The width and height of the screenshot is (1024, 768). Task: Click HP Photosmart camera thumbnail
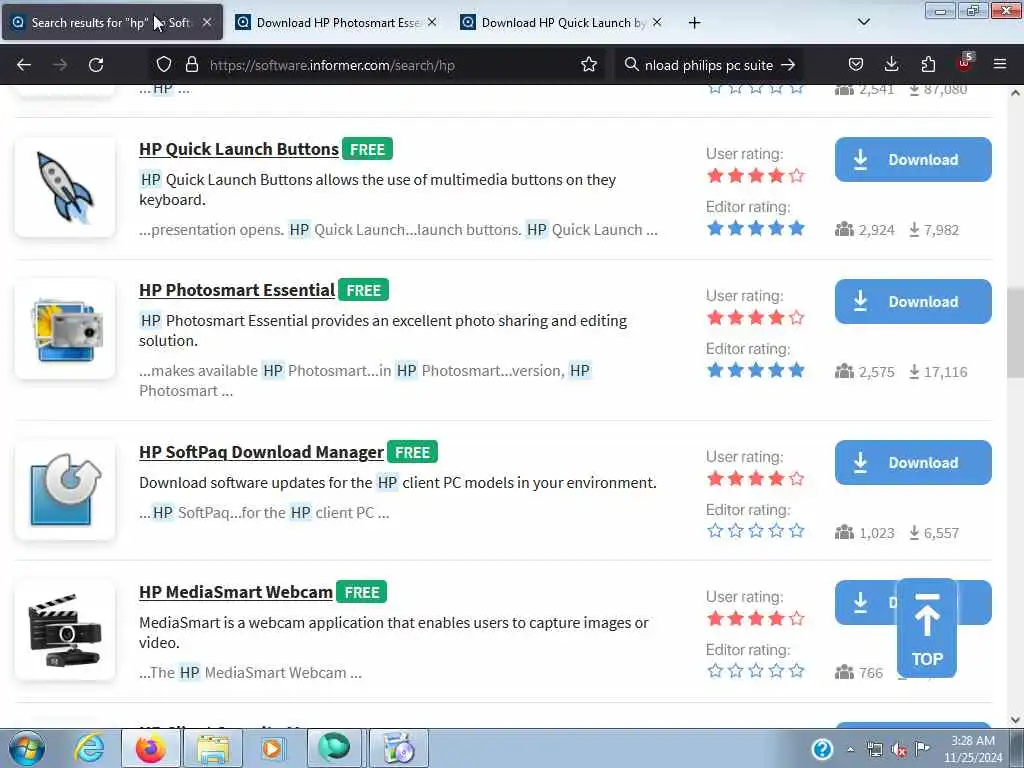[x=65, y=329]
